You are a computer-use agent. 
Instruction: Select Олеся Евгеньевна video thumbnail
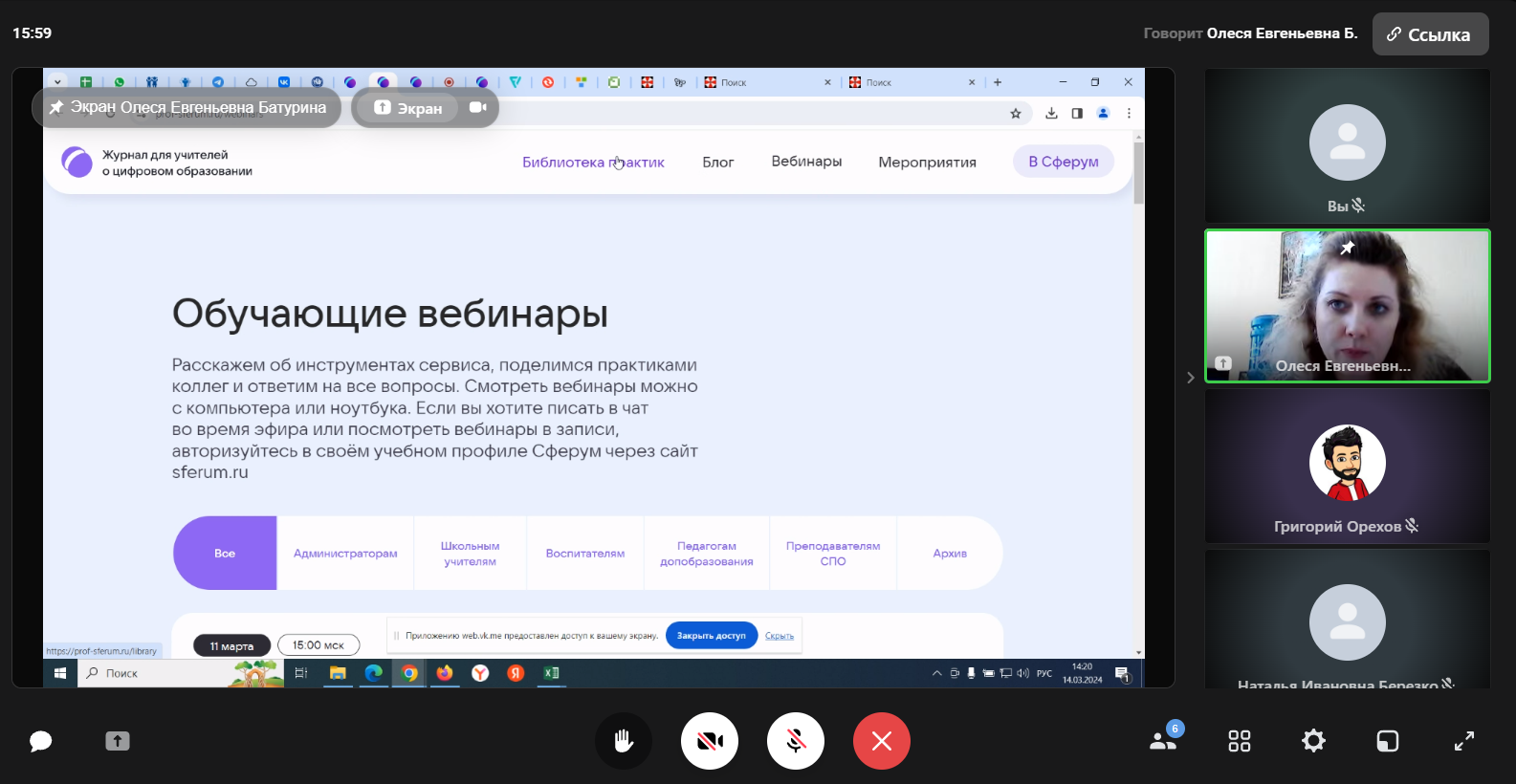point(1347,306)
